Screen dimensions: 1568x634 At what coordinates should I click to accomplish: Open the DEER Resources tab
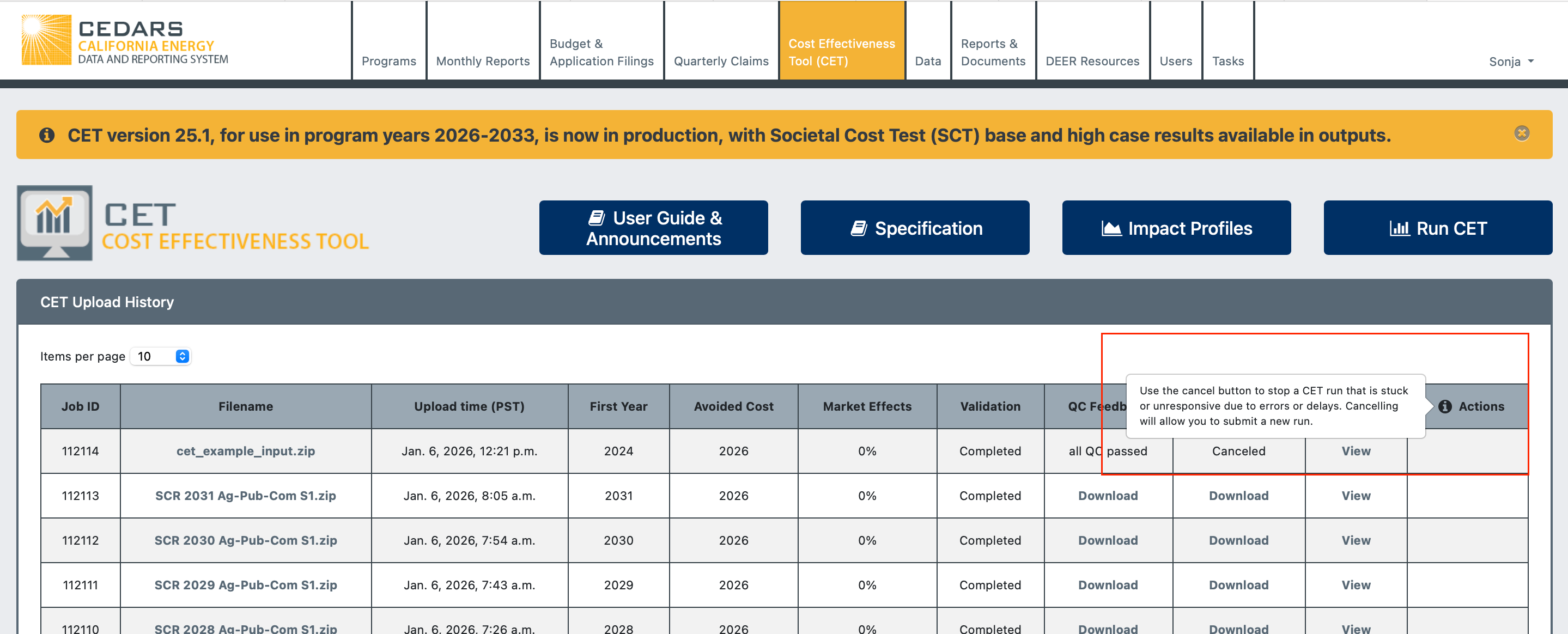pos(1092,61)
